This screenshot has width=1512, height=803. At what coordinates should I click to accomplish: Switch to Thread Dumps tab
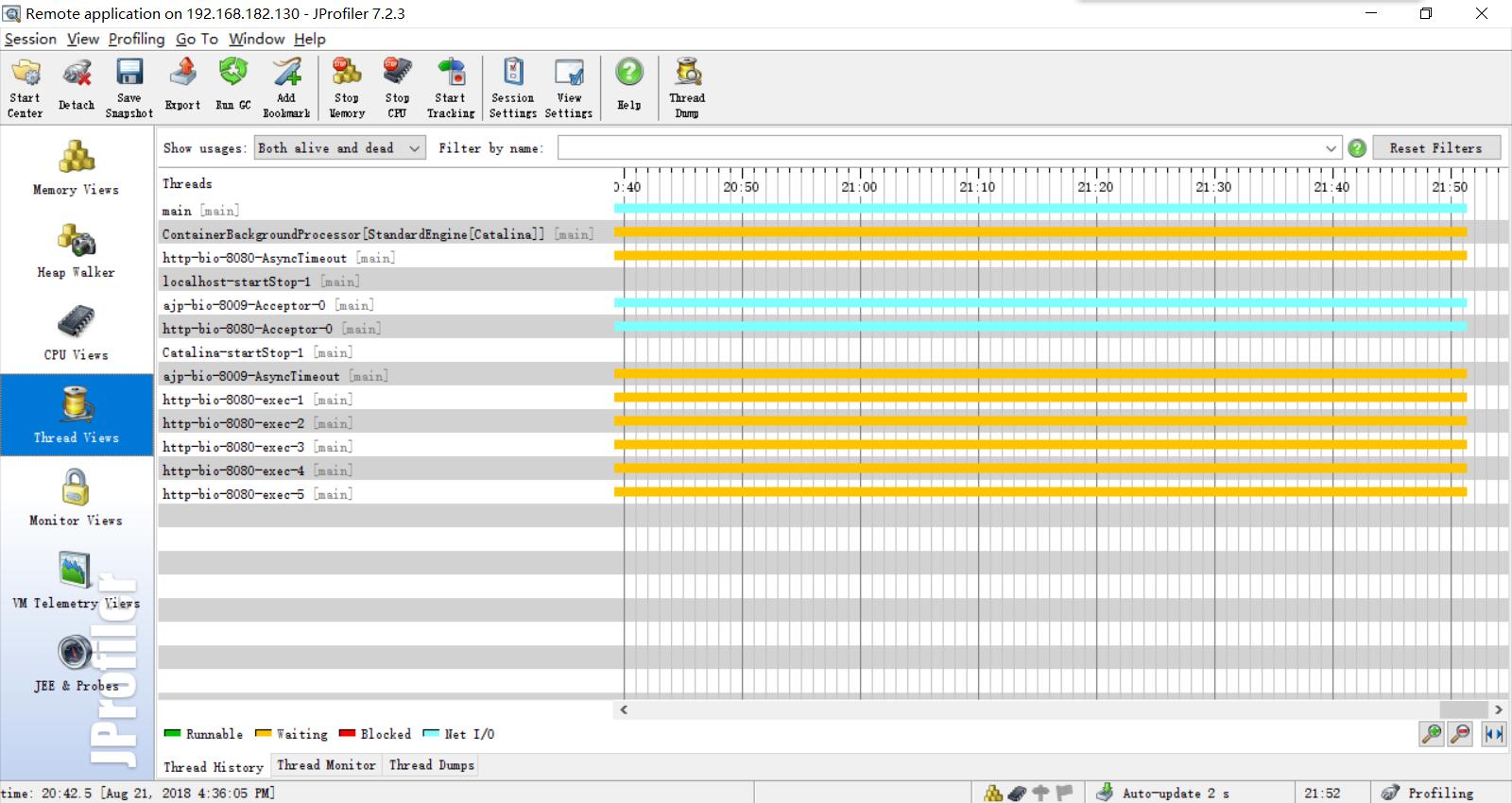click(432, 765)
